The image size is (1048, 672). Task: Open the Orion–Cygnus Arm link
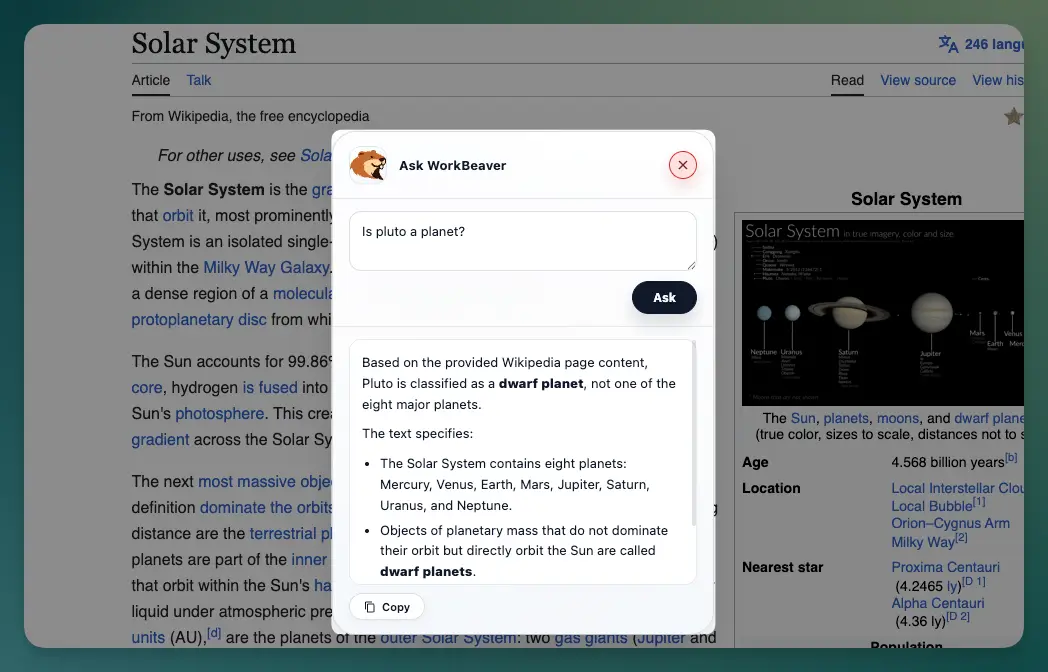pyautogui.click(x=950, y=524)
